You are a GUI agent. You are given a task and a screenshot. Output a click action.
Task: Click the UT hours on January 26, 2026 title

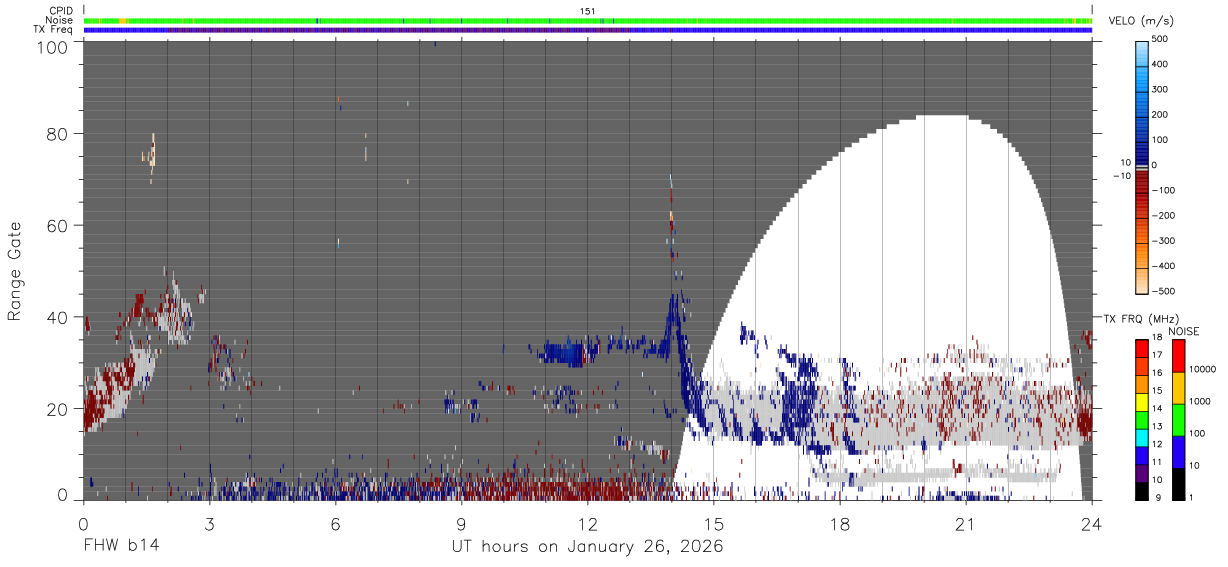[x=587, y=546]
